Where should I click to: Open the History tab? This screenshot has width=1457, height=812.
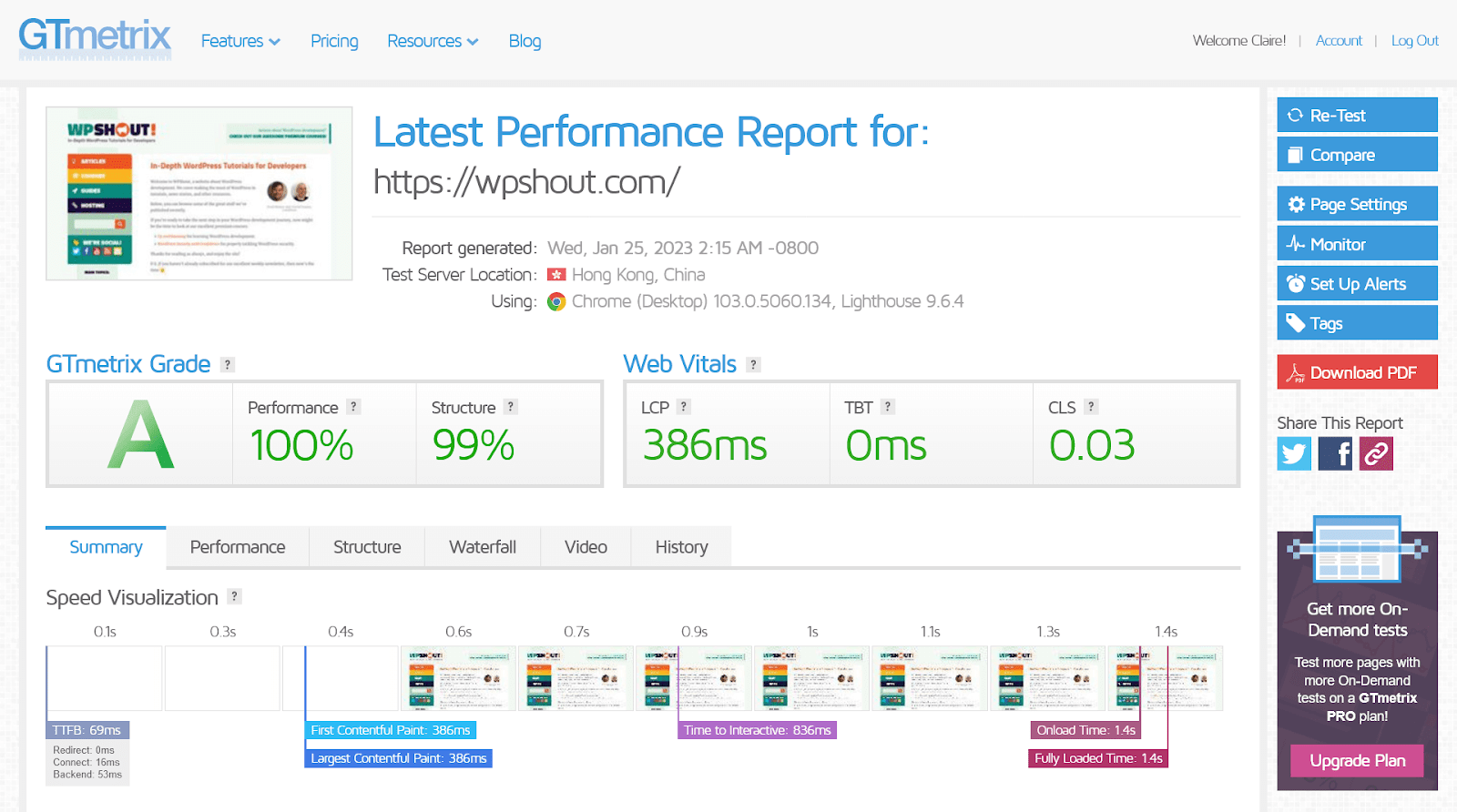click(681, 546)
